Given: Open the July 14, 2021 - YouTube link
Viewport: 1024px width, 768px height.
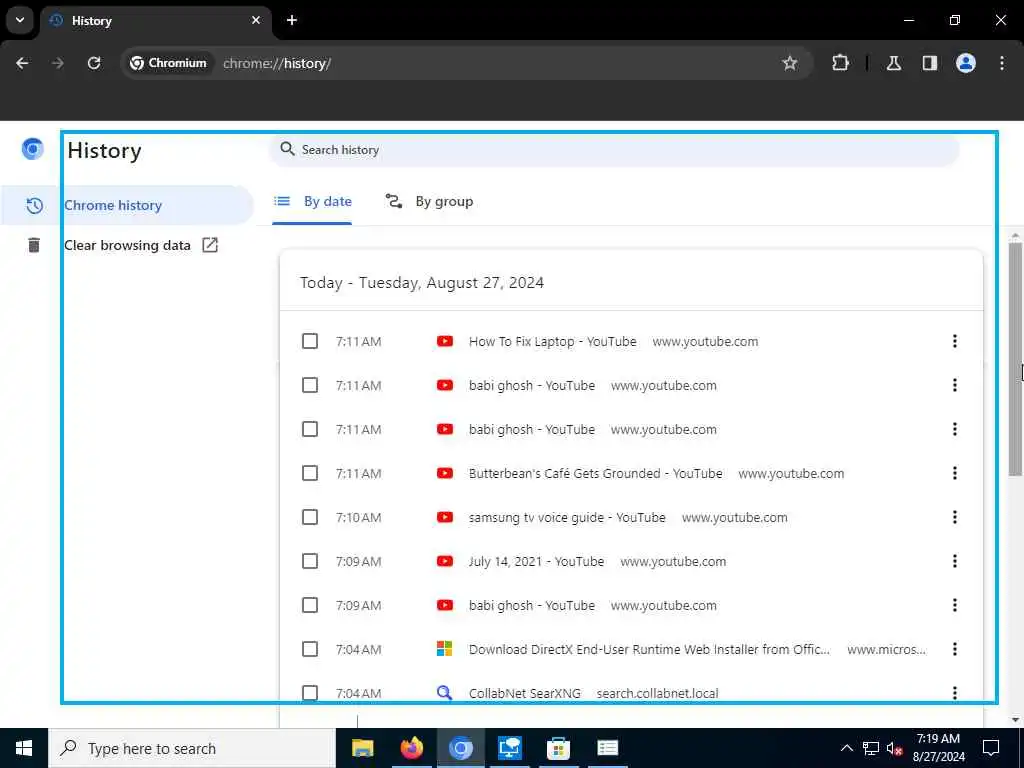Looking at the screenshot, I should [536, 562].
